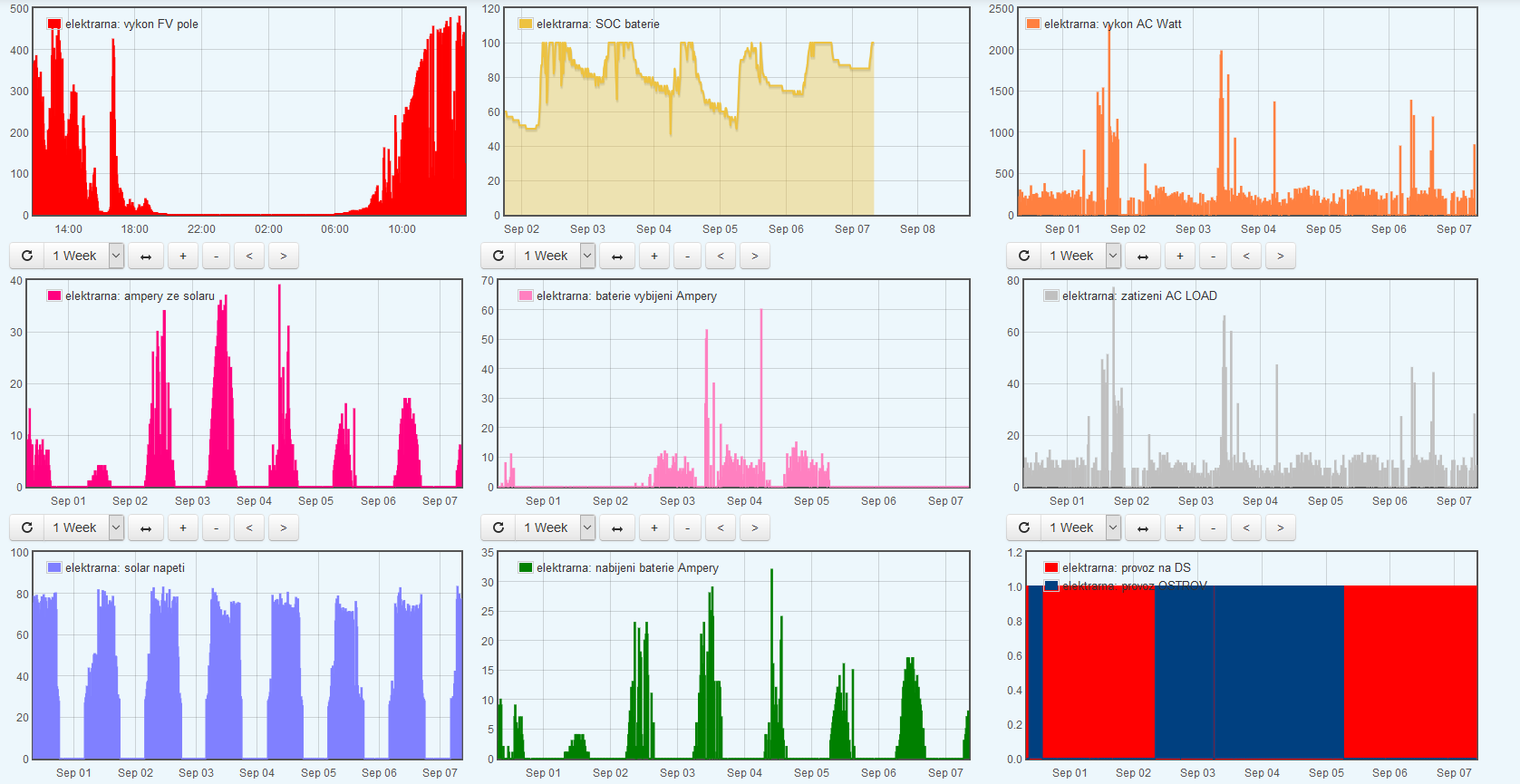Zoom in with plus under vykon AC Watt chart
Screen dimensions: 1520x784
1180,256
